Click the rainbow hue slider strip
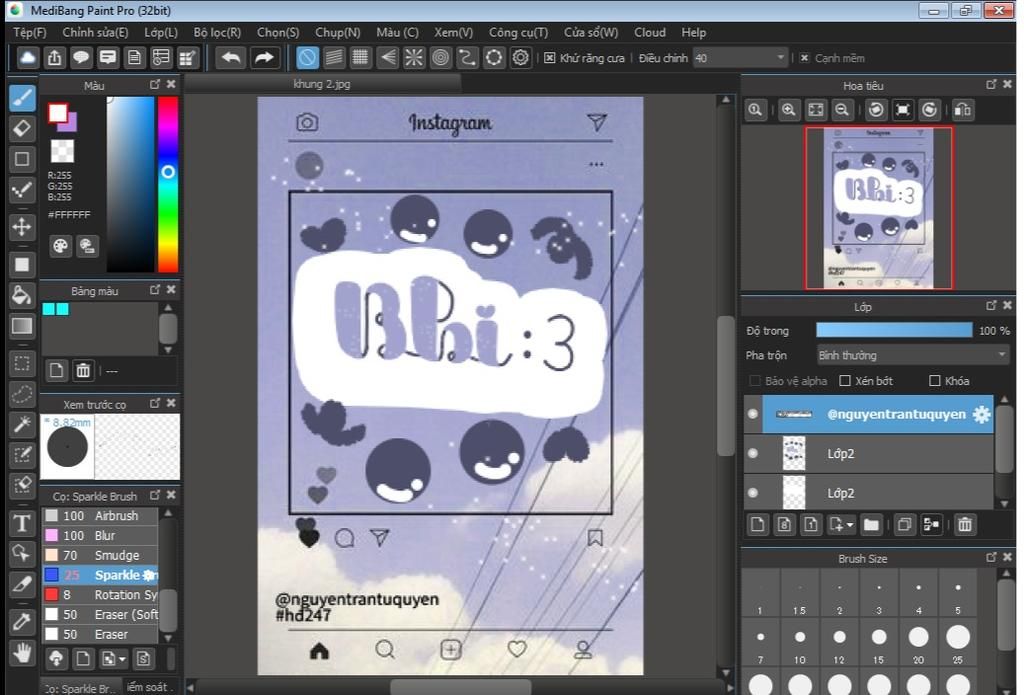The image size is (1024, 695). pos(168,184)
